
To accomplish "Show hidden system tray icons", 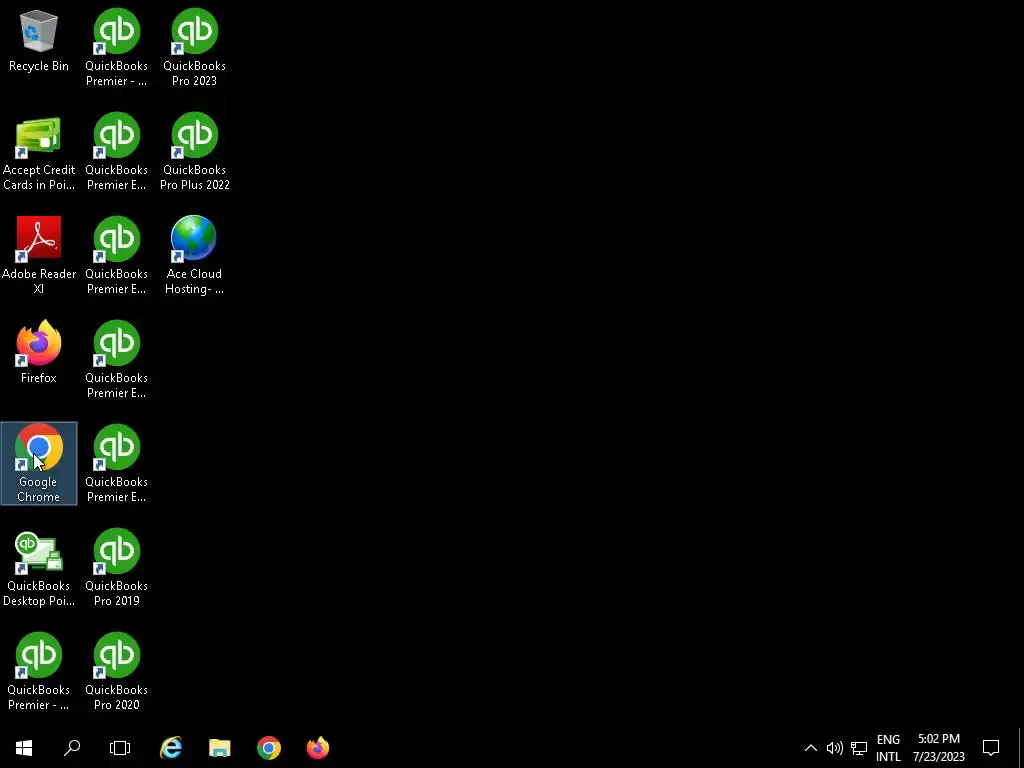I will coord(810,748).
